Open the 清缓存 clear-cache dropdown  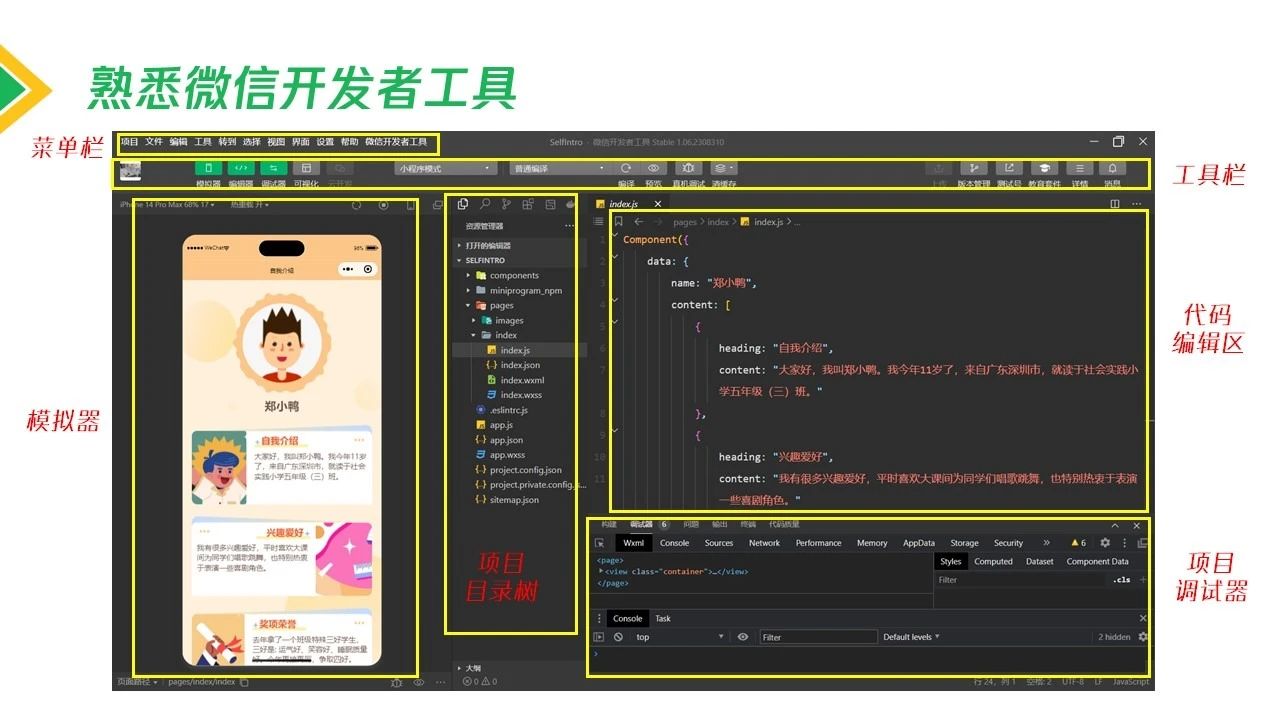(724, 168)
